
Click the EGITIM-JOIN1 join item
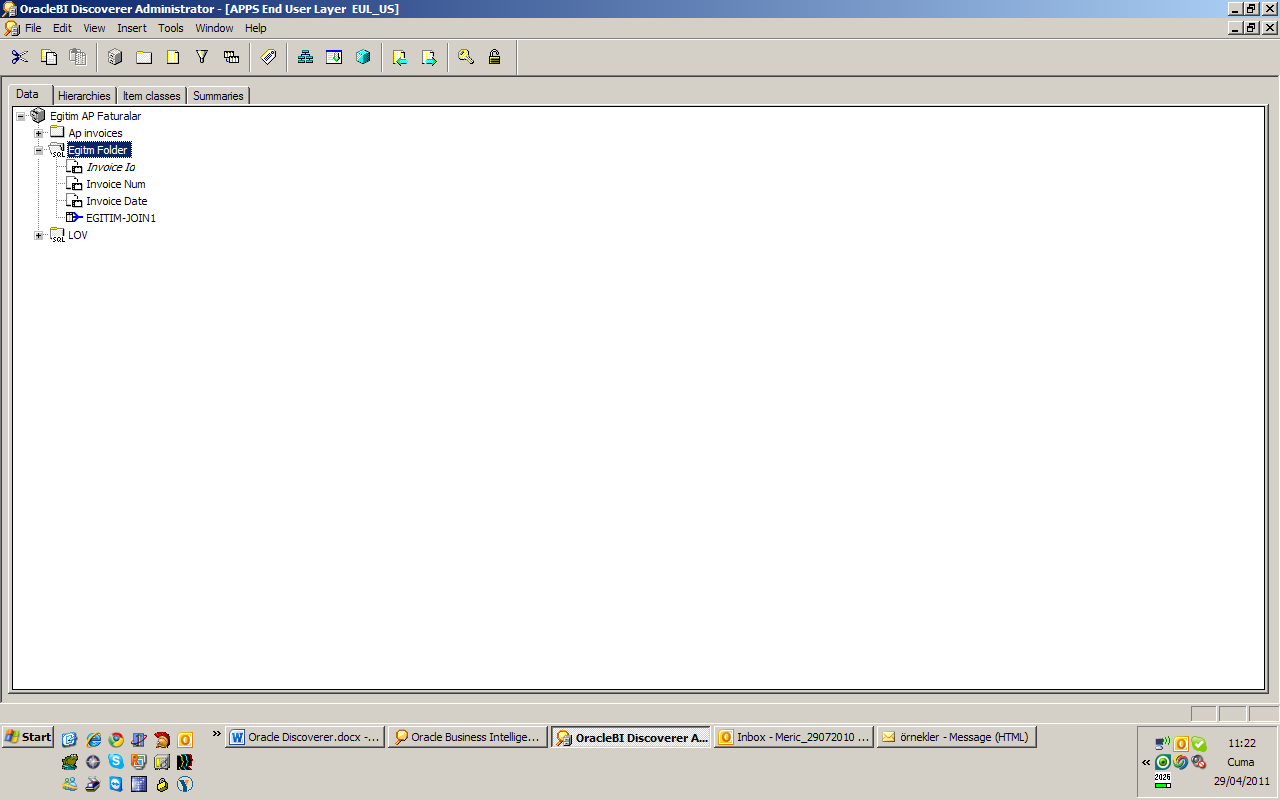[121, 217]
